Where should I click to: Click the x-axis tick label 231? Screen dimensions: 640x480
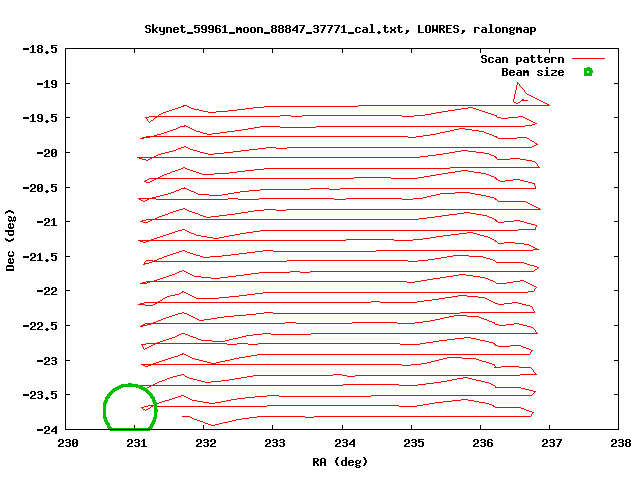tap(137, 443)
